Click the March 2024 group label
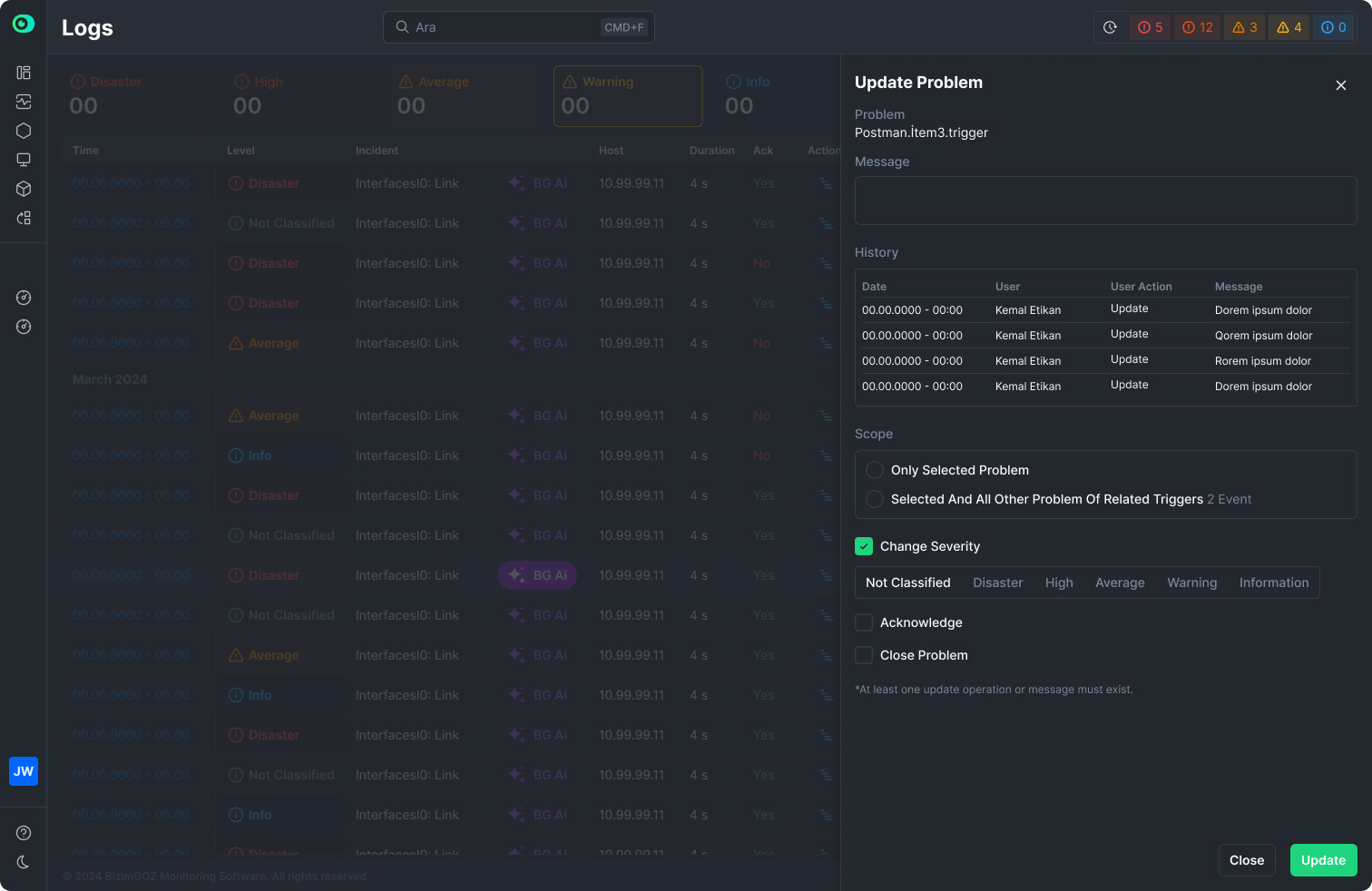This screenshot has height=891, width=1372. click(110, 379)
